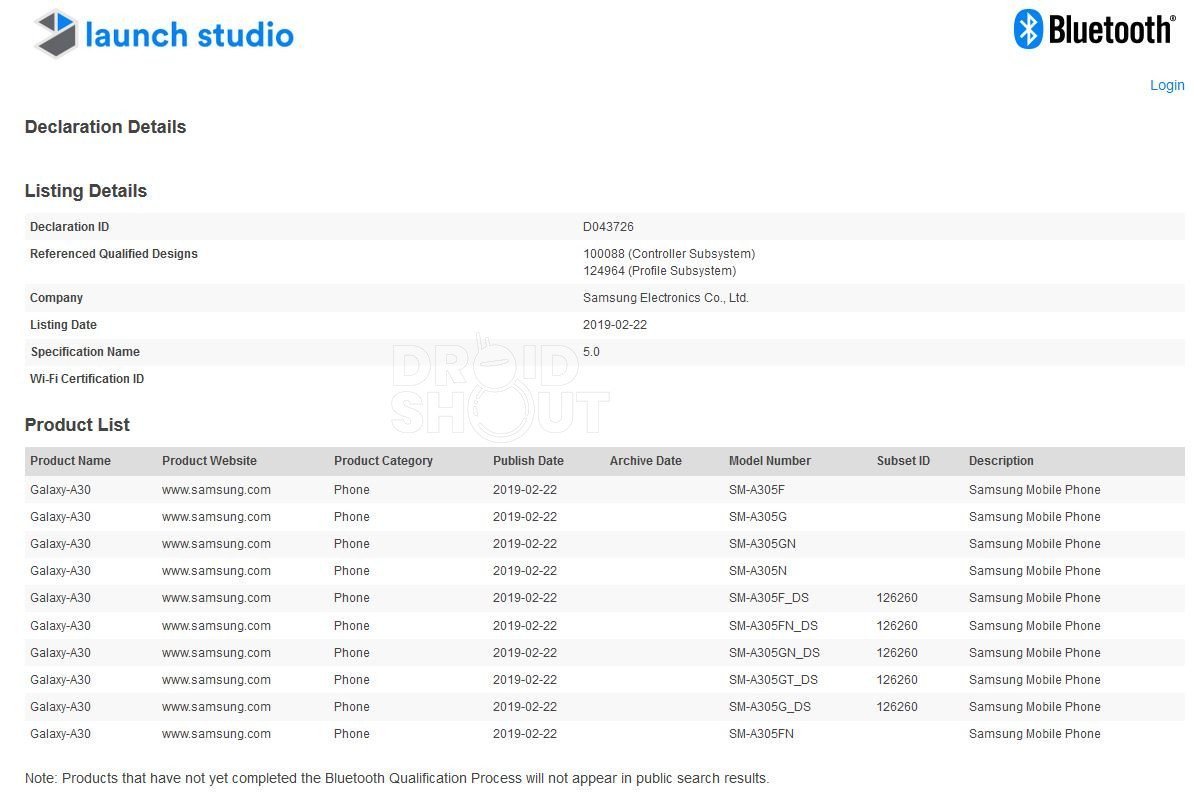
Task: Click Galaxy-A30 in the SM-A305N row
Action: [x=60, y=571]
